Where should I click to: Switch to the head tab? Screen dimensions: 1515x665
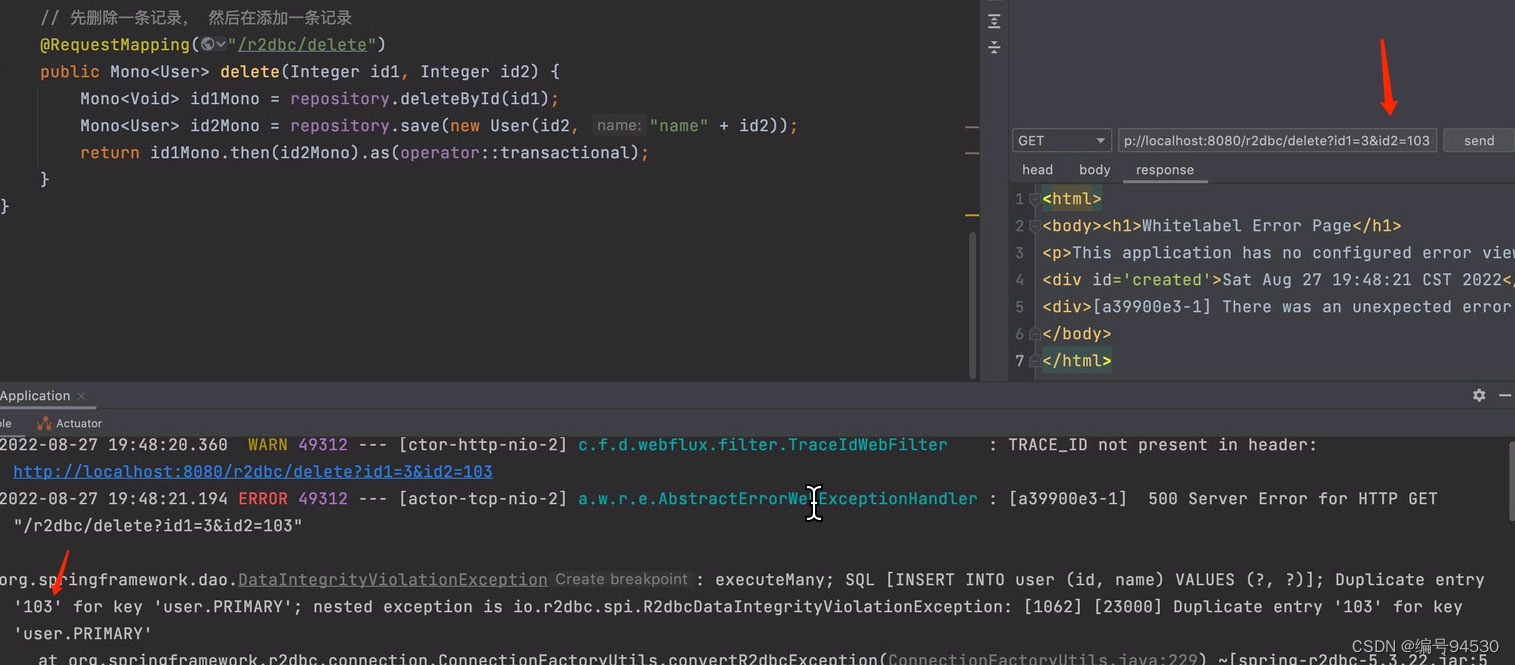pos(1037,170)
